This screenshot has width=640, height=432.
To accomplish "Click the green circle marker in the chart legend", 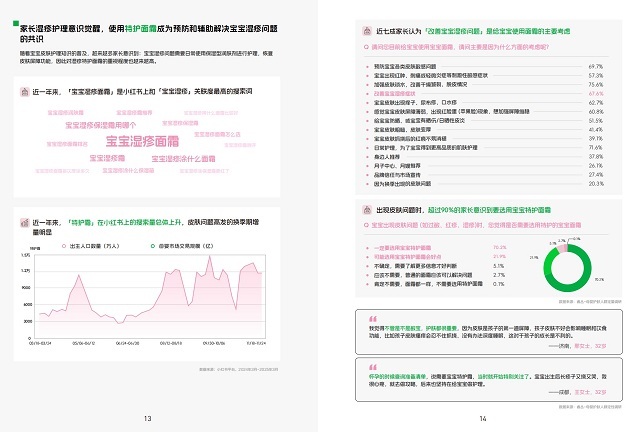I will pyautogui.click(x=153, y=246).
